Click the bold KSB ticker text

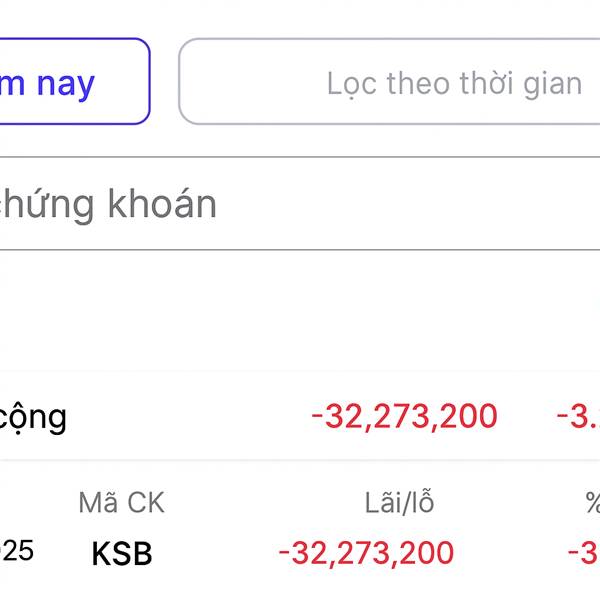point(122,554)
